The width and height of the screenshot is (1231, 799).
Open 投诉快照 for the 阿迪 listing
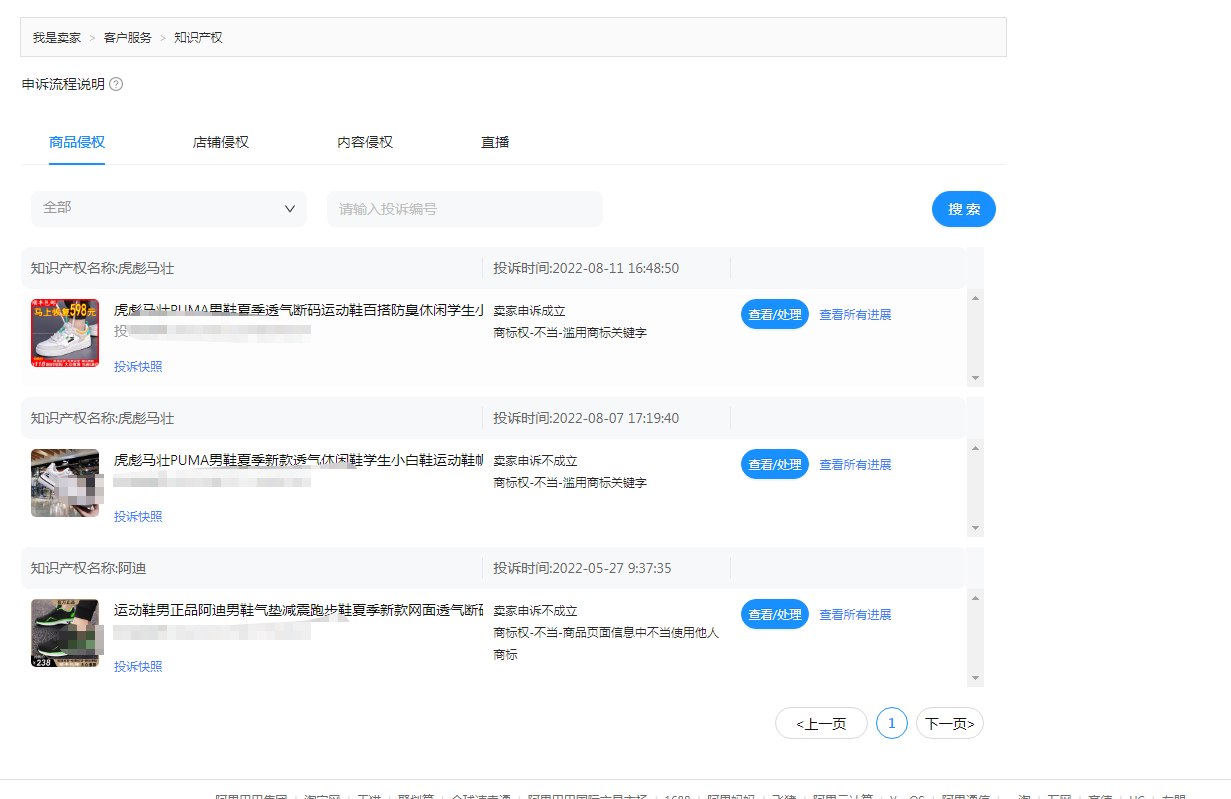pos(138,666)
